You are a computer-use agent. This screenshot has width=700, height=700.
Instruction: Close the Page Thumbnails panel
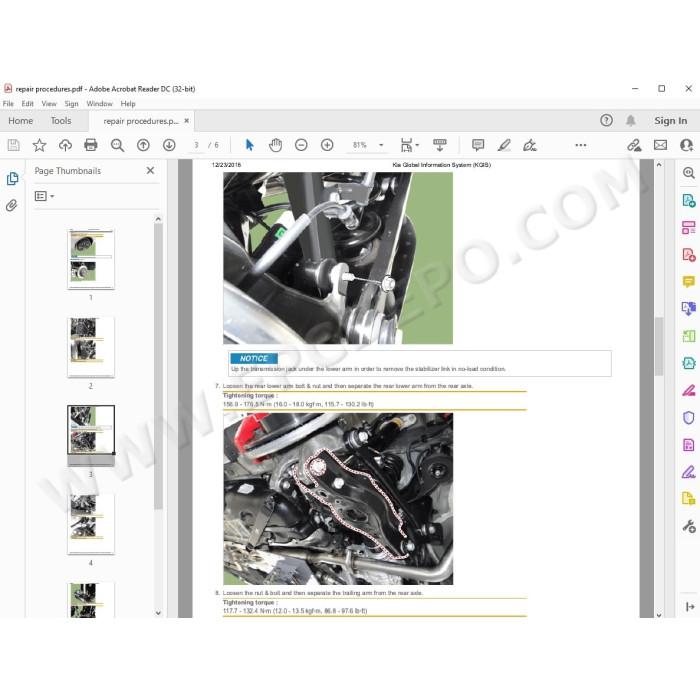click(x=150, y=171)
